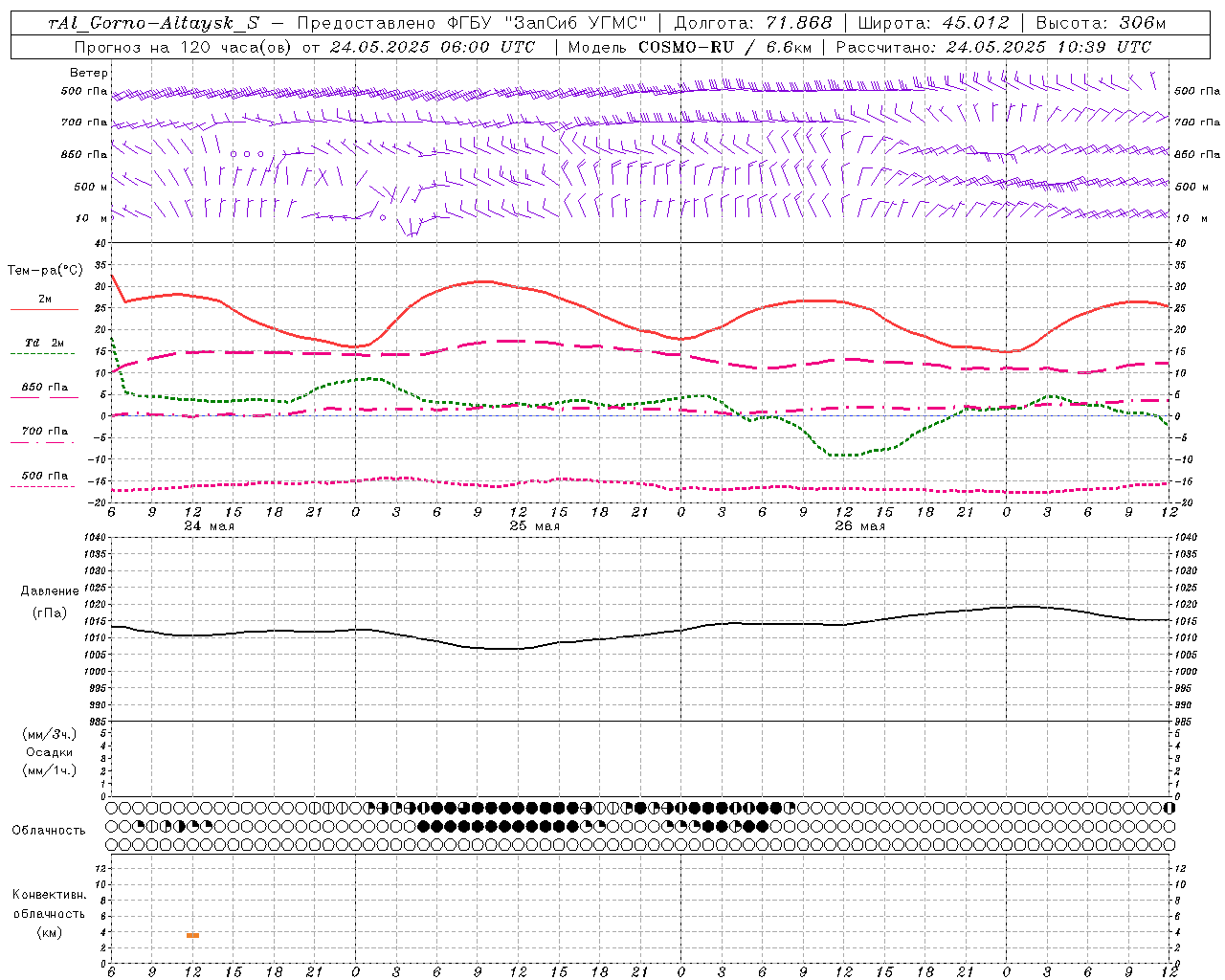Click the Широта: 45.012 header field
Viewport: 1225px width, 980px height.
coord(934,24)
